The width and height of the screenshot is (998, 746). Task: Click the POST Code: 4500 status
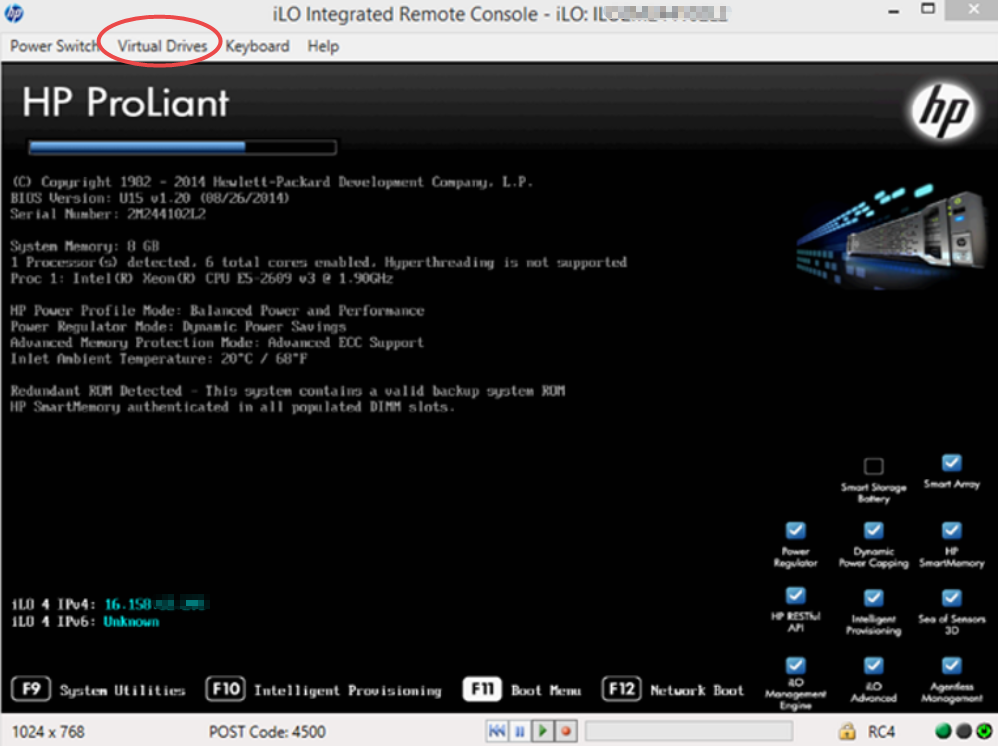267,731
